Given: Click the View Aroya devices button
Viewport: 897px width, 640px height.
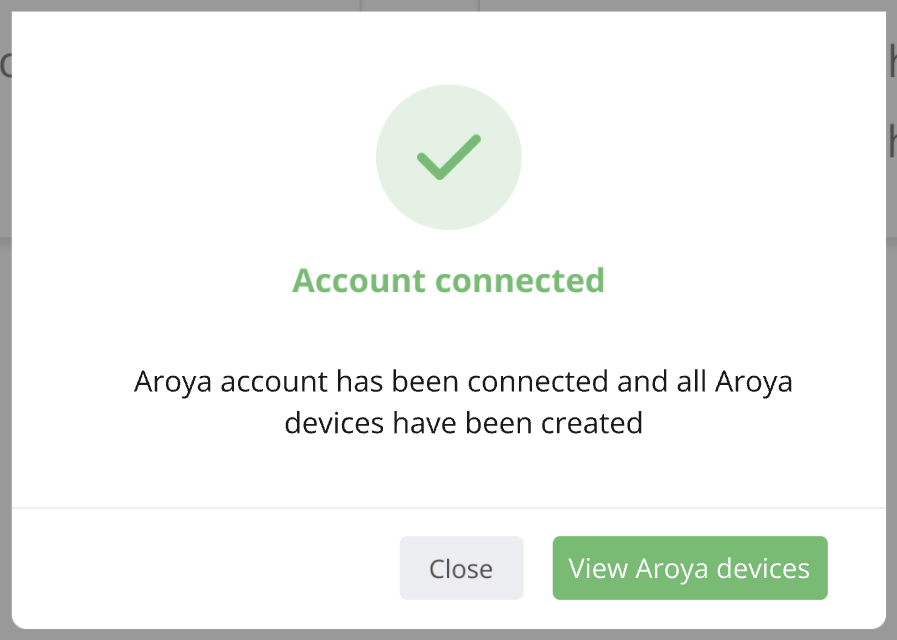Looking at the screenshot, I should click(x=689, y=568).
